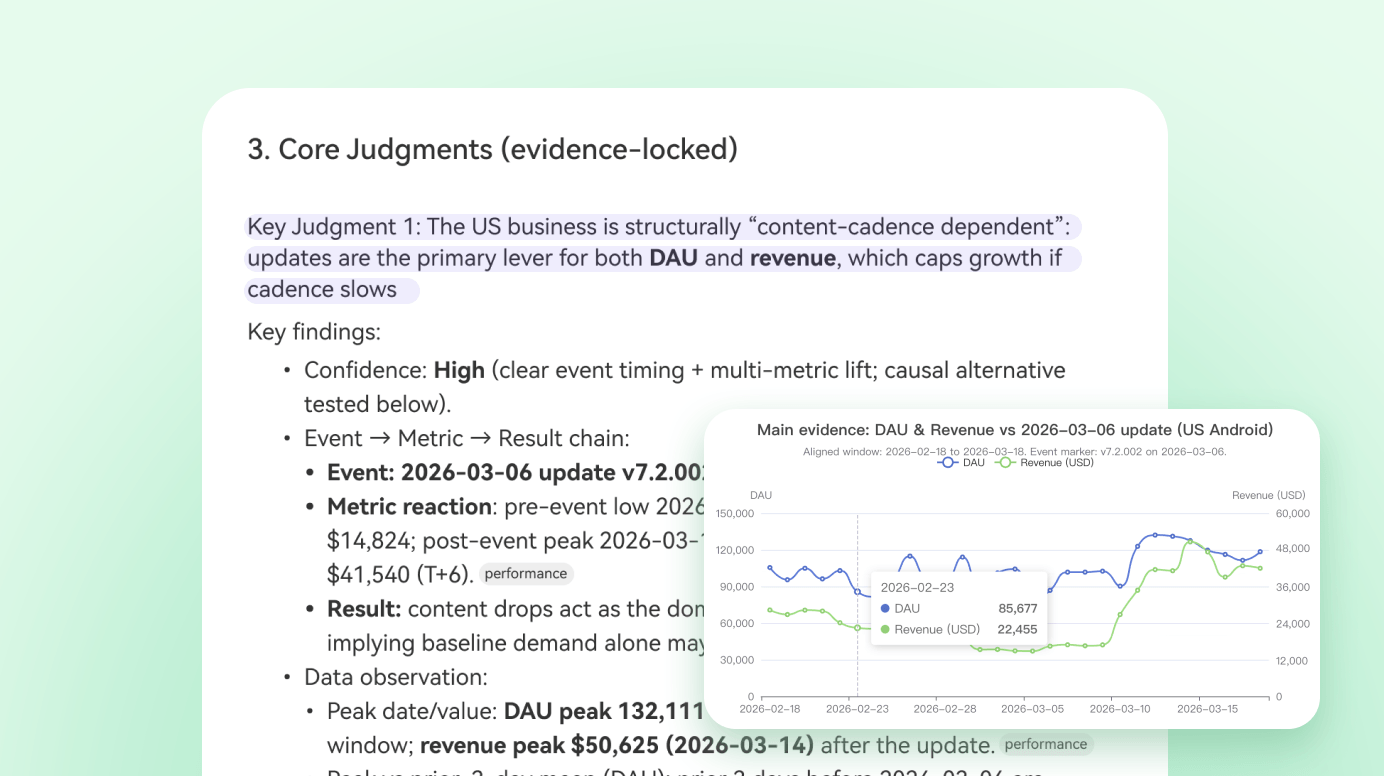Select the last DAU point on the right
Image resolution: width=1384 pixels, height=776 pixels.
coord(1260,551)
